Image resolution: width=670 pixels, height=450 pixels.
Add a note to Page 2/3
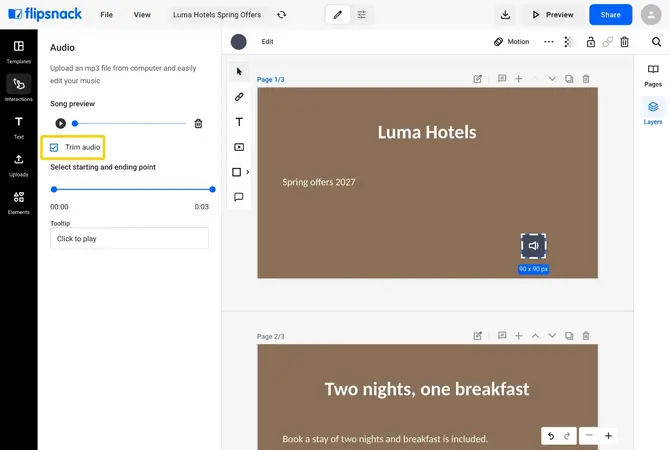point(502,336)
